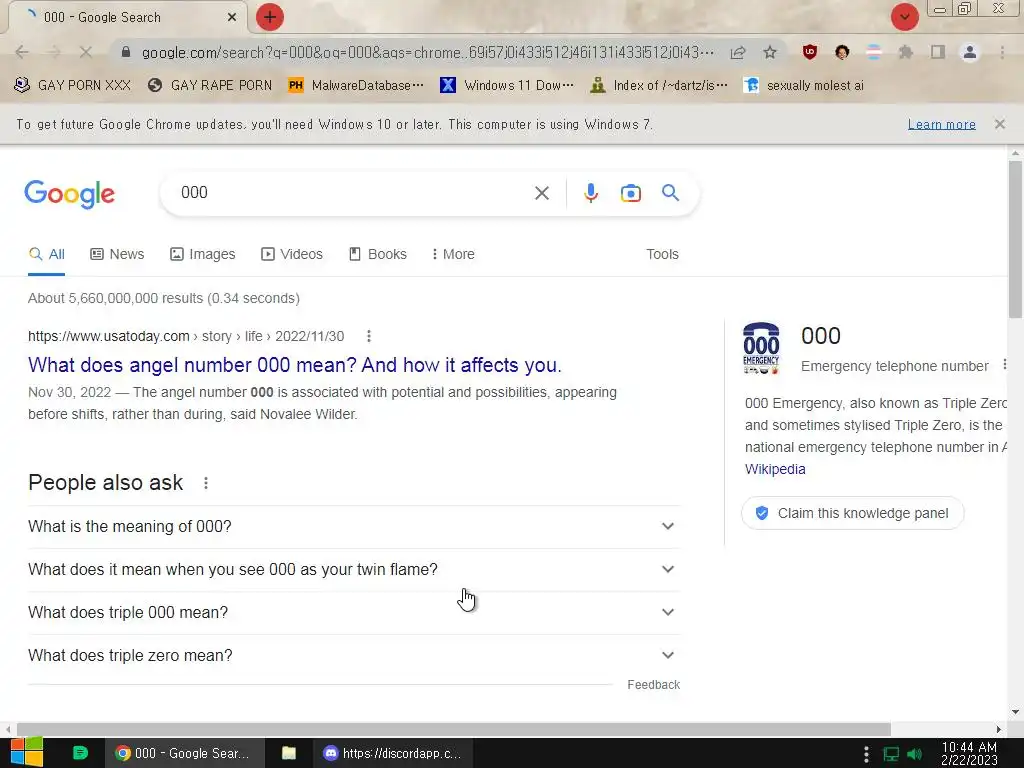Click the 000 Emergency logo thumbnail
The width and height of the screenshot is (1024, 768).
761,348
